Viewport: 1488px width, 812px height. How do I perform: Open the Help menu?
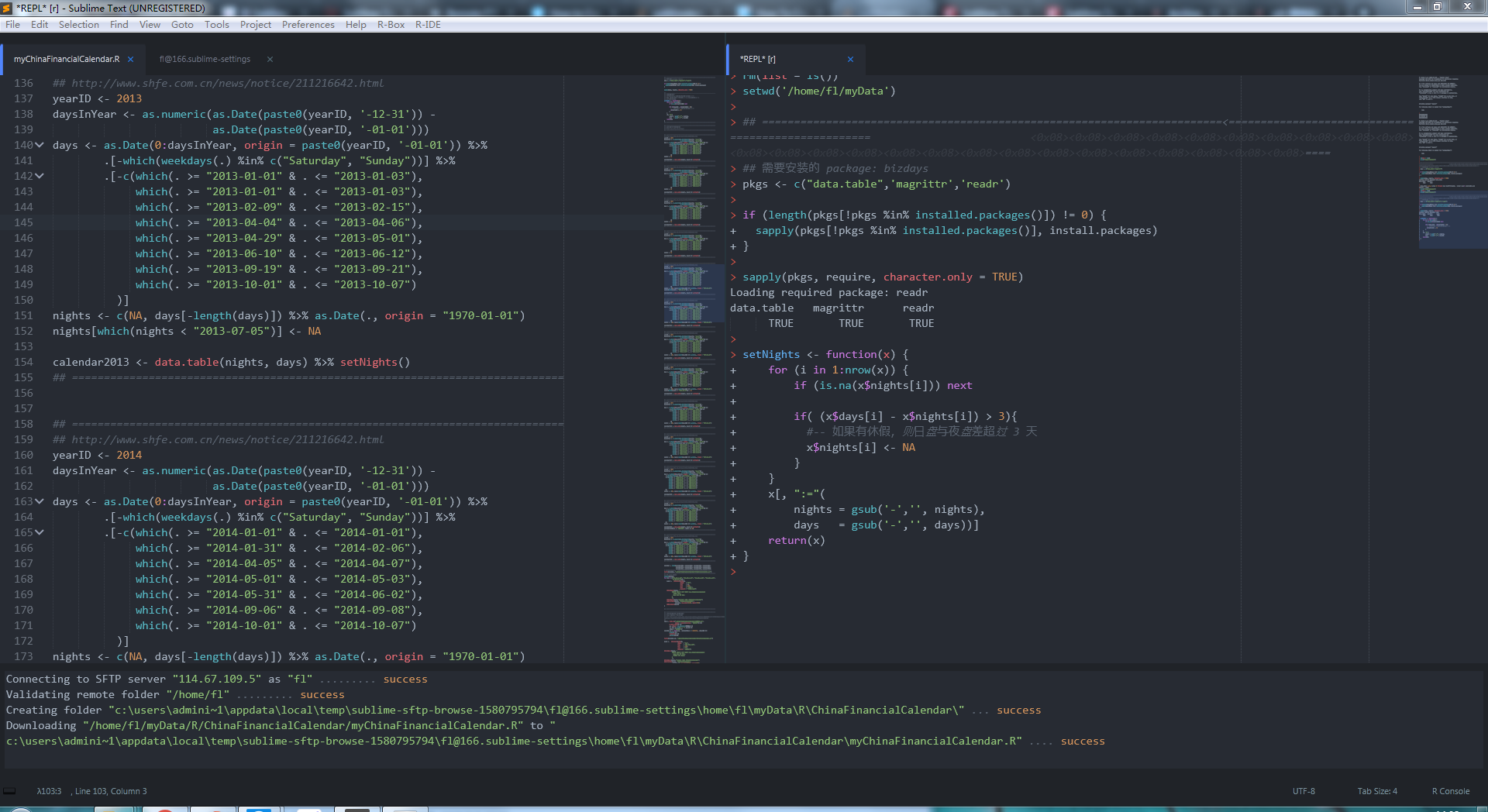point(356,25)
